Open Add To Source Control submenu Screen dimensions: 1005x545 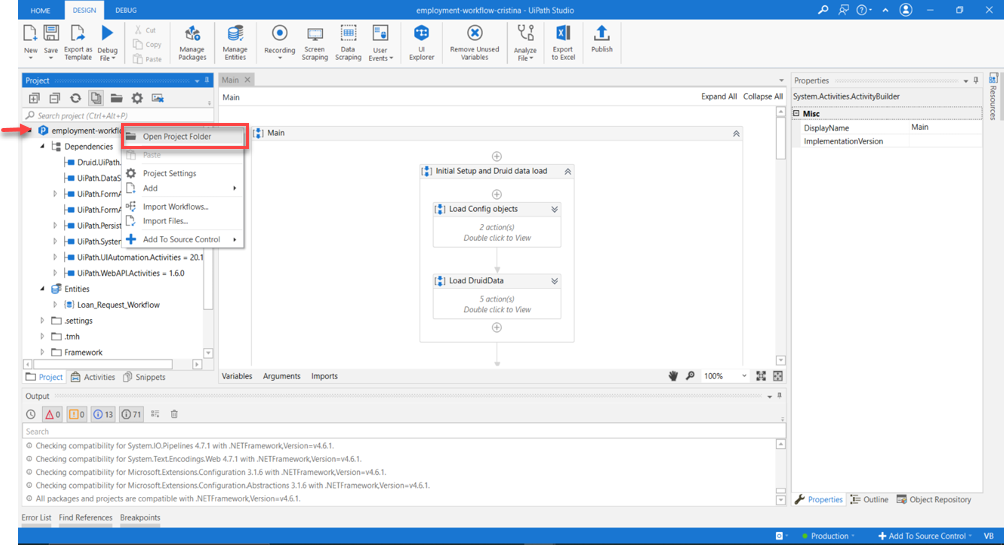[x=182, y=239]
